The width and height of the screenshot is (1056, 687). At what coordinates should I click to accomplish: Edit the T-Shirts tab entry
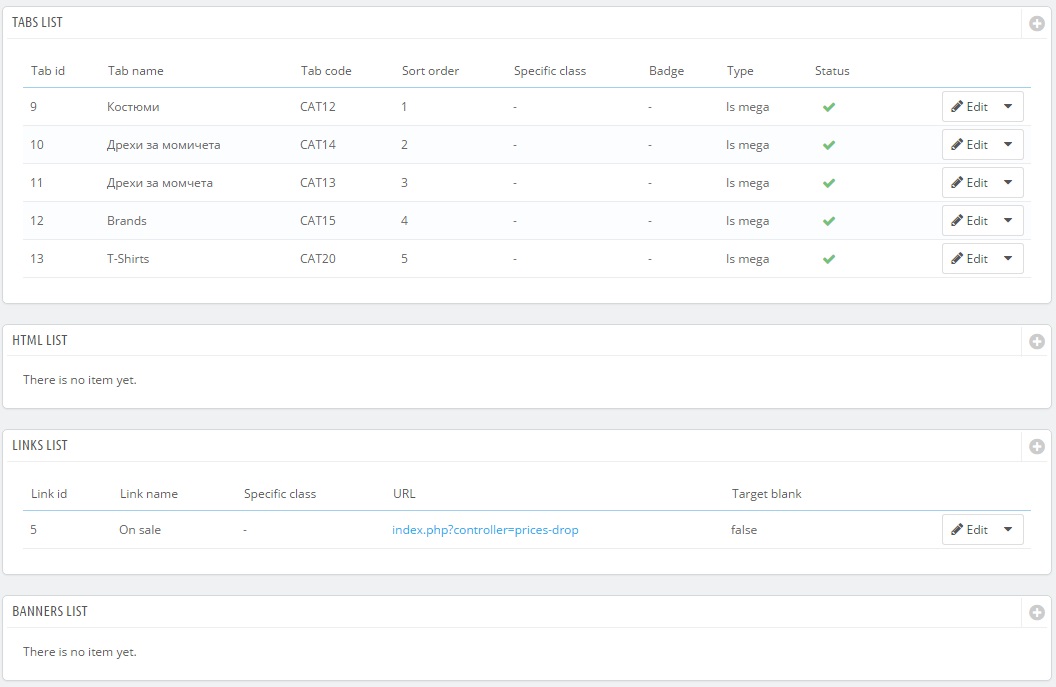[x=969, y=259]
